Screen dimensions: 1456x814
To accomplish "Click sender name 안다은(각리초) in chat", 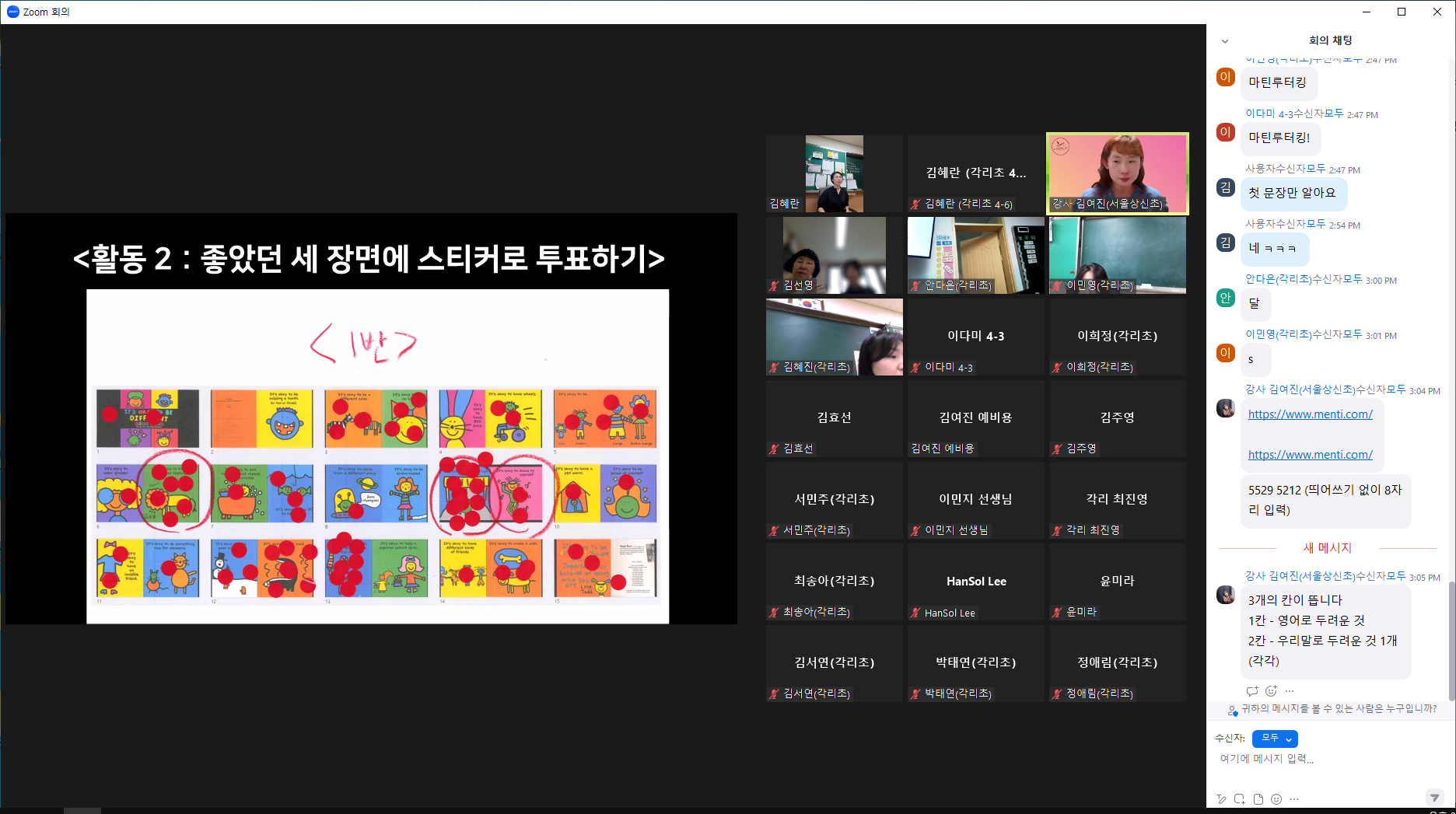I will tap(1279, 279).
